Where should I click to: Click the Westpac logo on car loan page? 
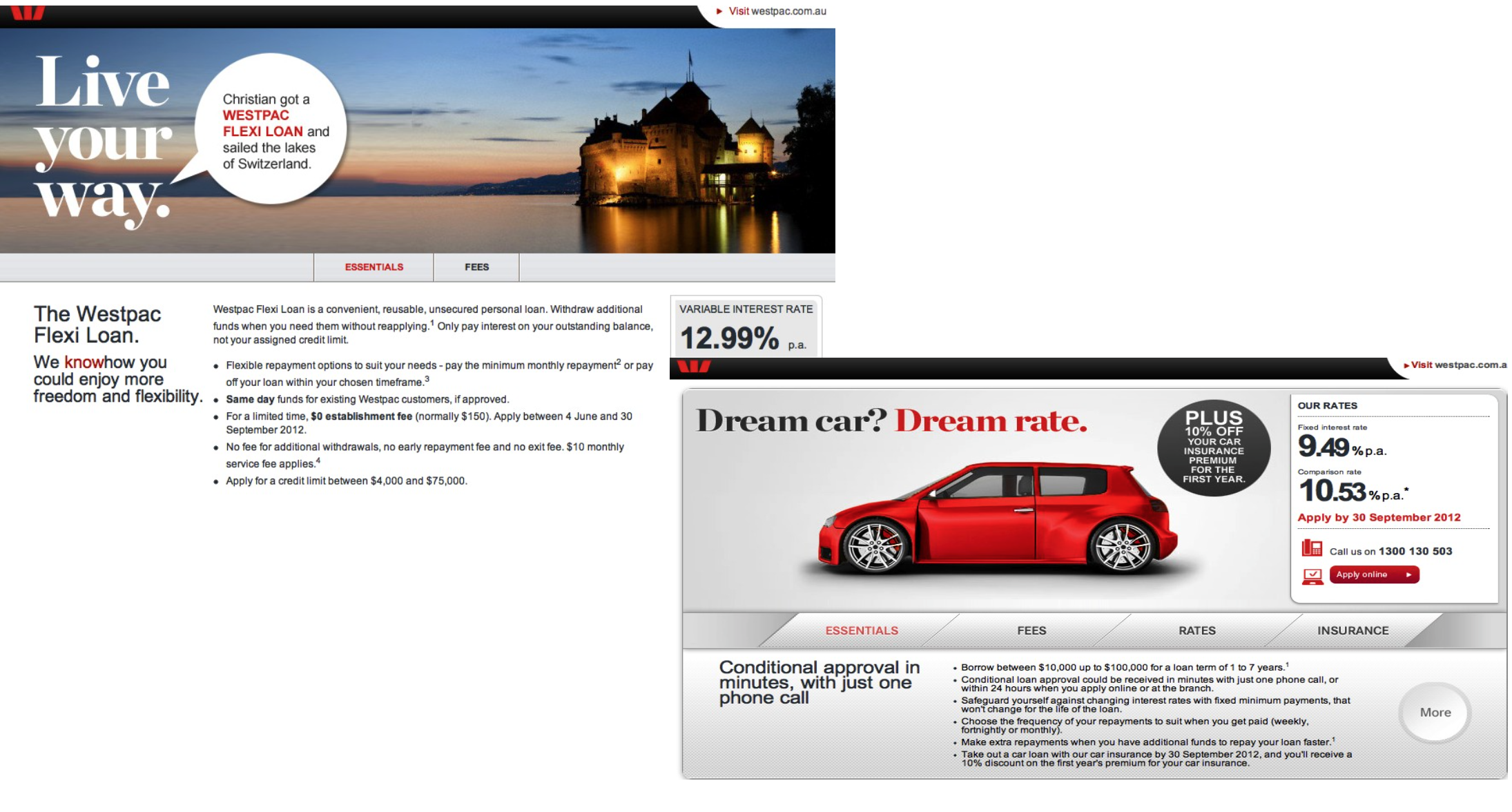(694, 366)
